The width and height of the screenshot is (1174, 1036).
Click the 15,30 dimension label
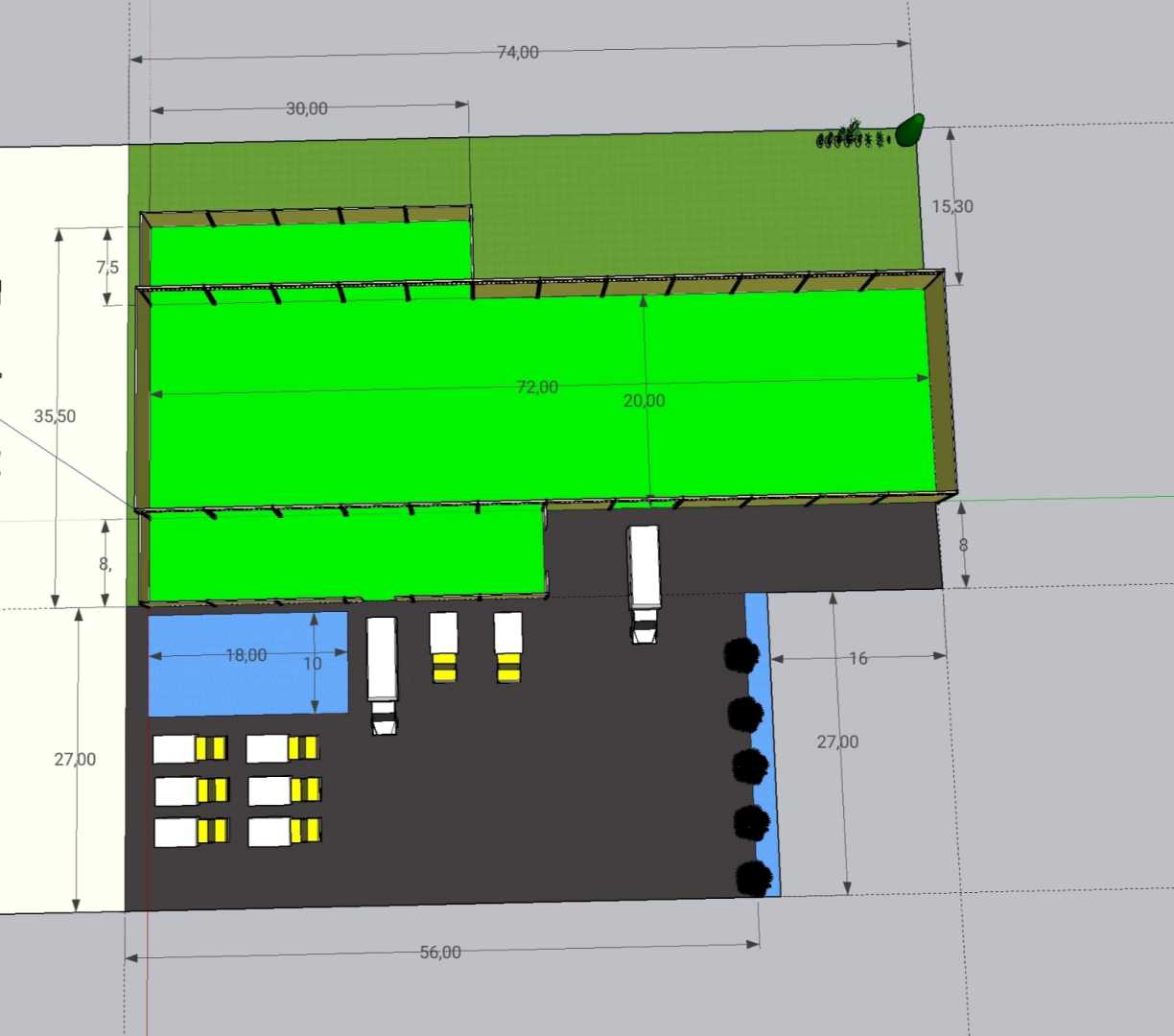[x=952, y=206]
